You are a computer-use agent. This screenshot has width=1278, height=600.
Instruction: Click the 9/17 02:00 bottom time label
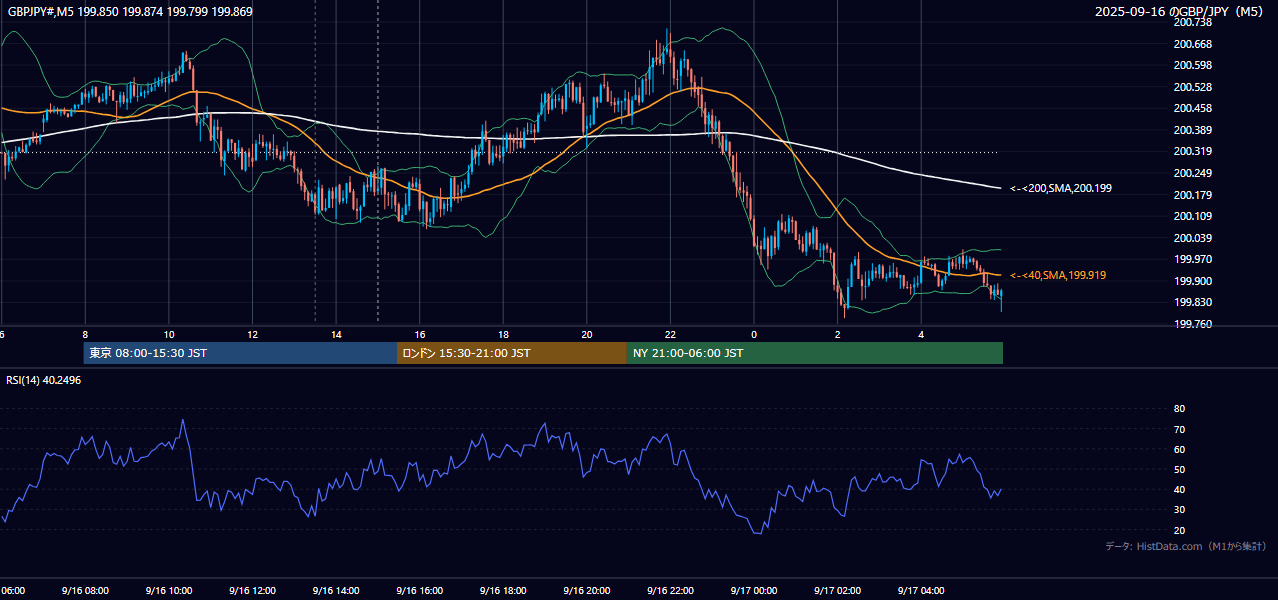pos(837,591)
